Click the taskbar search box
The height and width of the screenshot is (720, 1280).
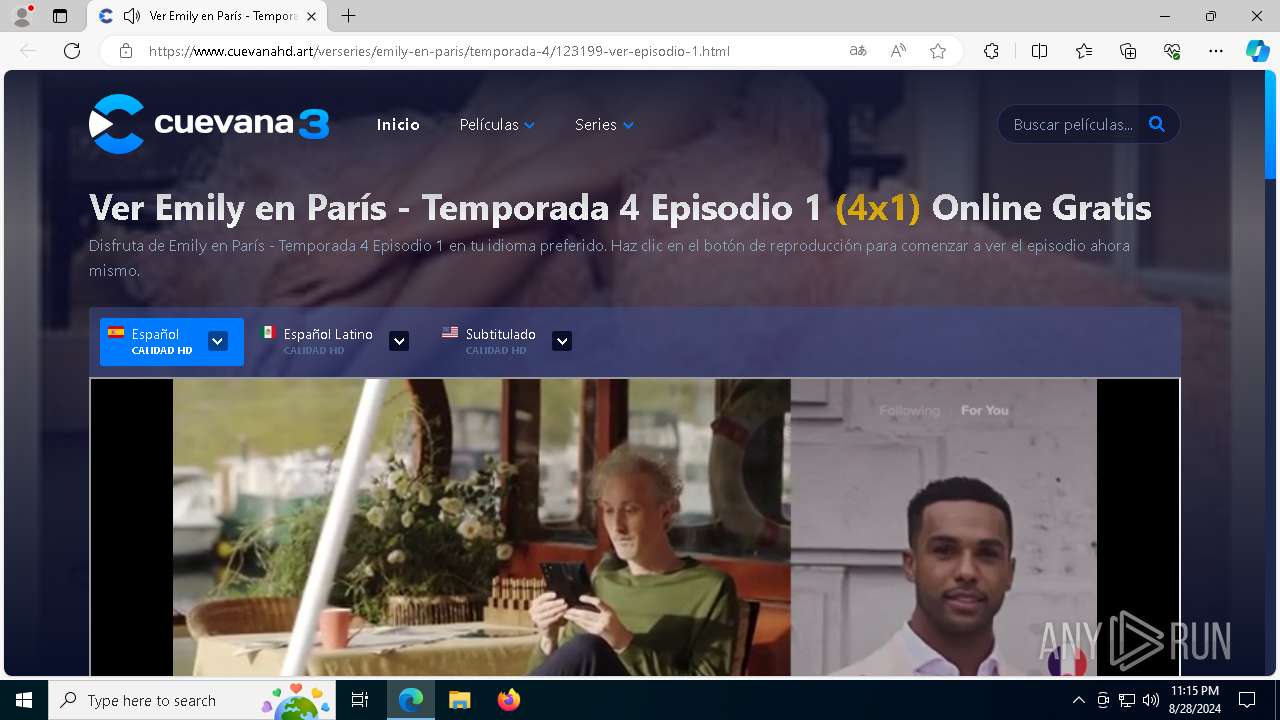(192, 700)
